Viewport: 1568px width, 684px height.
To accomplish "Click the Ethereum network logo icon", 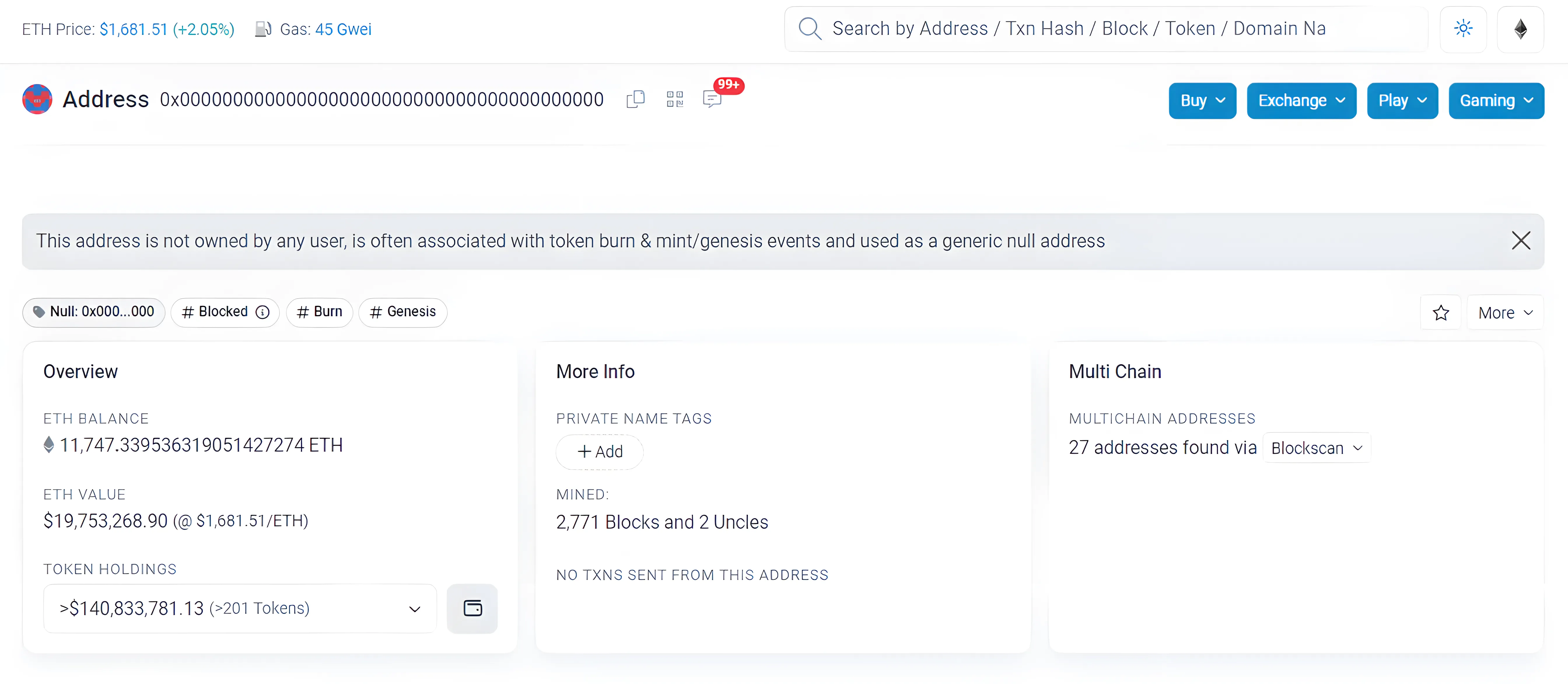I will tap(1520, 29).
